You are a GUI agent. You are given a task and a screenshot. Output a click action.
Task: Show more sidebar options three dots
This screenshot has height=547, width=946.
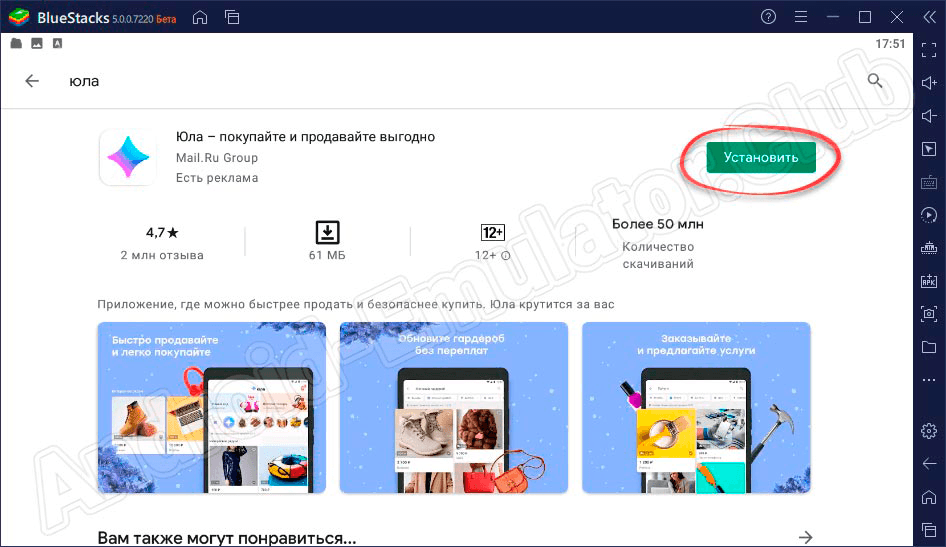929,380
